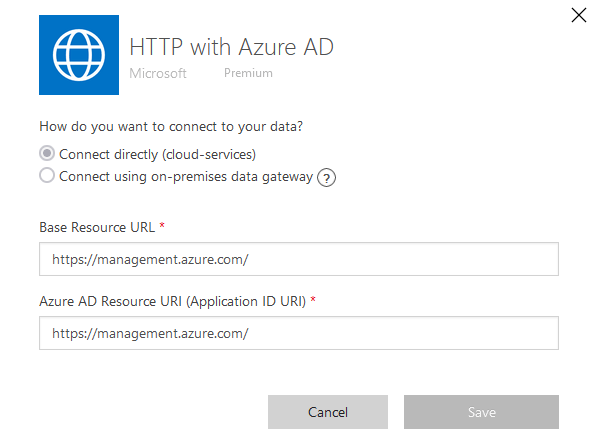Select Connect using on-premises data gateway option
Viewport: 594px width, 439px height.
(x=47, y=176)
